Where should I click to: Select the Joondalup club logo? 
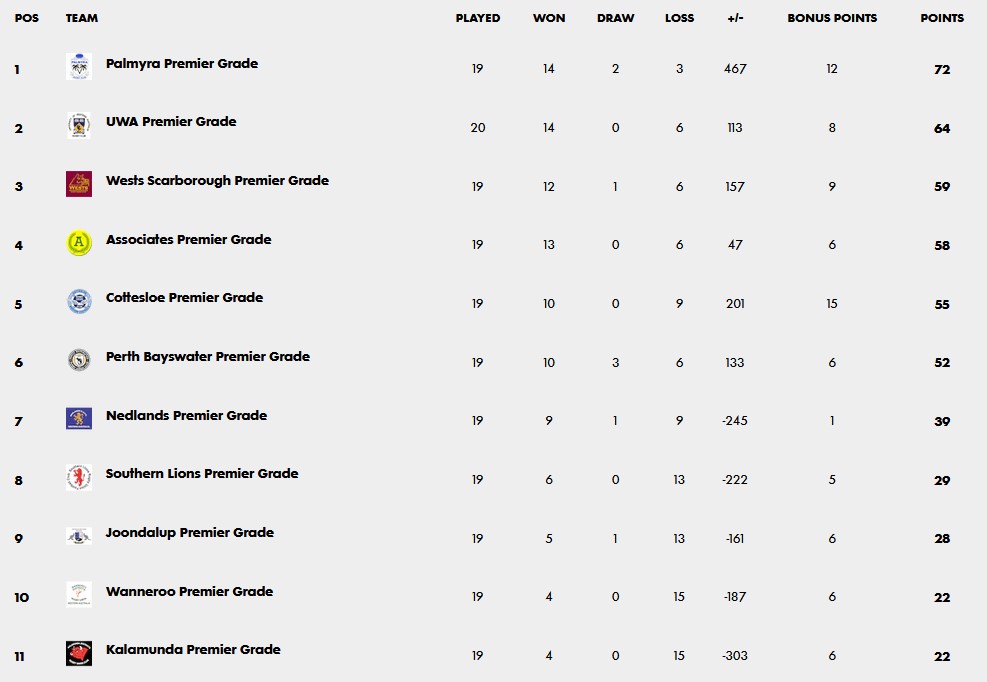(79, 536)
